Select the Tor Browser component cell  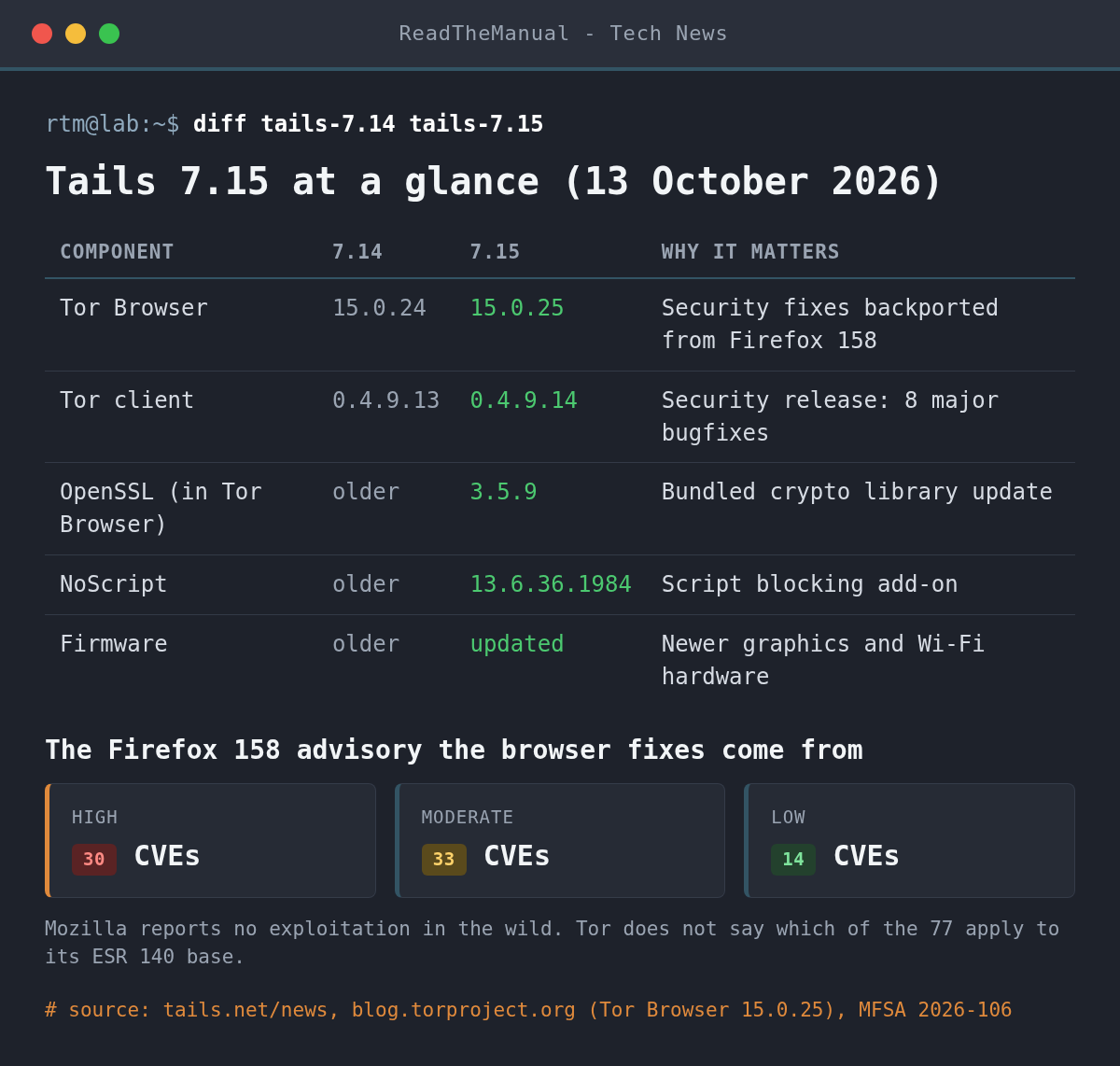[x=133, y=308]
